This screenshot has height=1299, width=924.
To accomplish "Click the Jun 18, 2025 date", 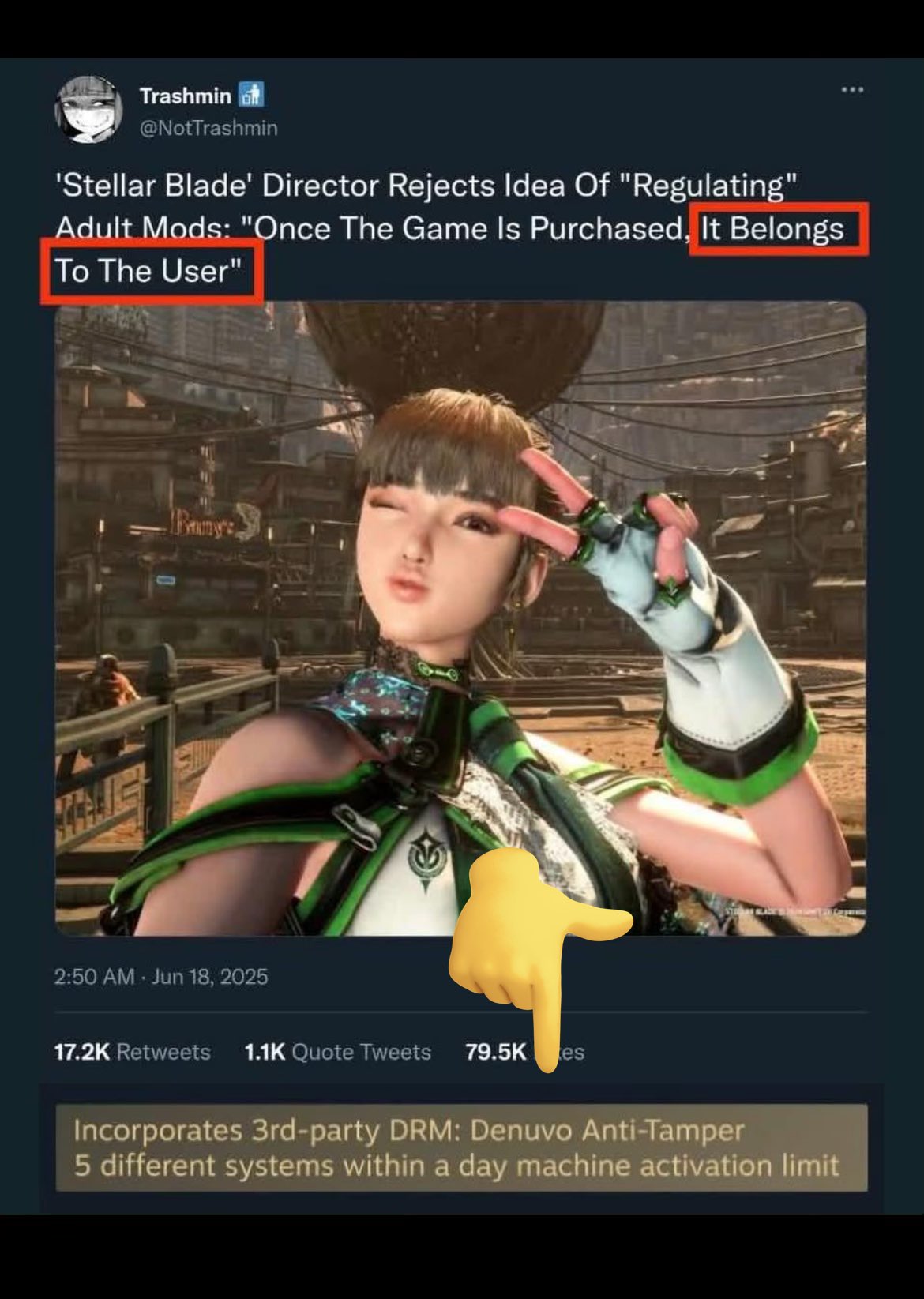I will coord(209,977).
